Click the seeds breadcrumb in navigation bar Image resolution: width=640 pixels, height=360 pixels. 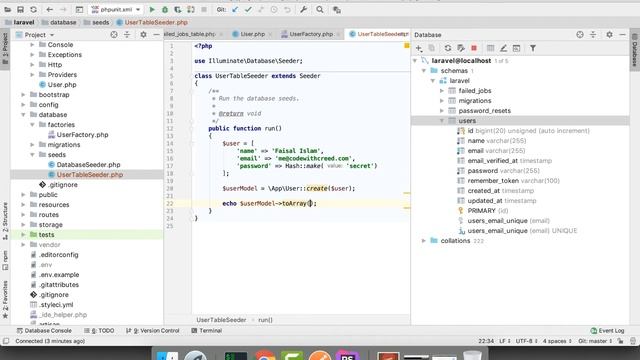[x=96, y=22]
